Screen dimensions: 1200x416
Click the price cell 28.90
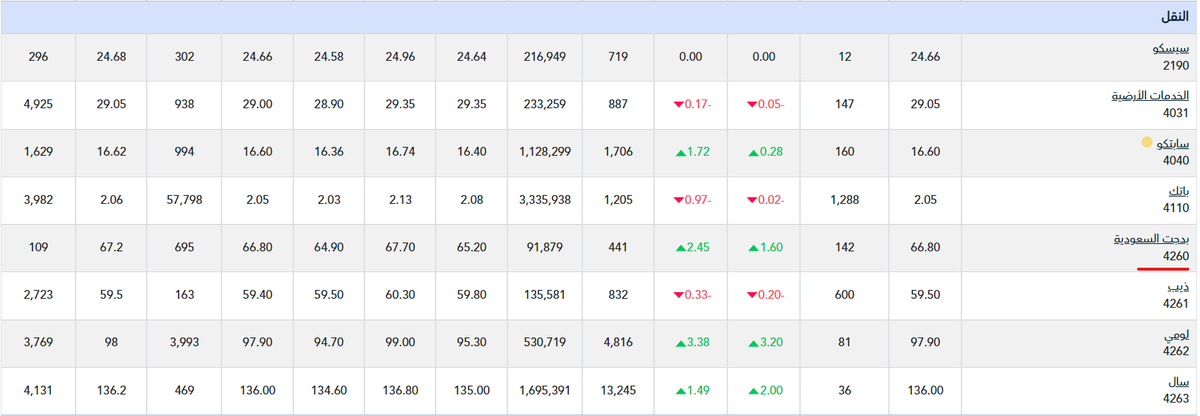click(329, 105)
